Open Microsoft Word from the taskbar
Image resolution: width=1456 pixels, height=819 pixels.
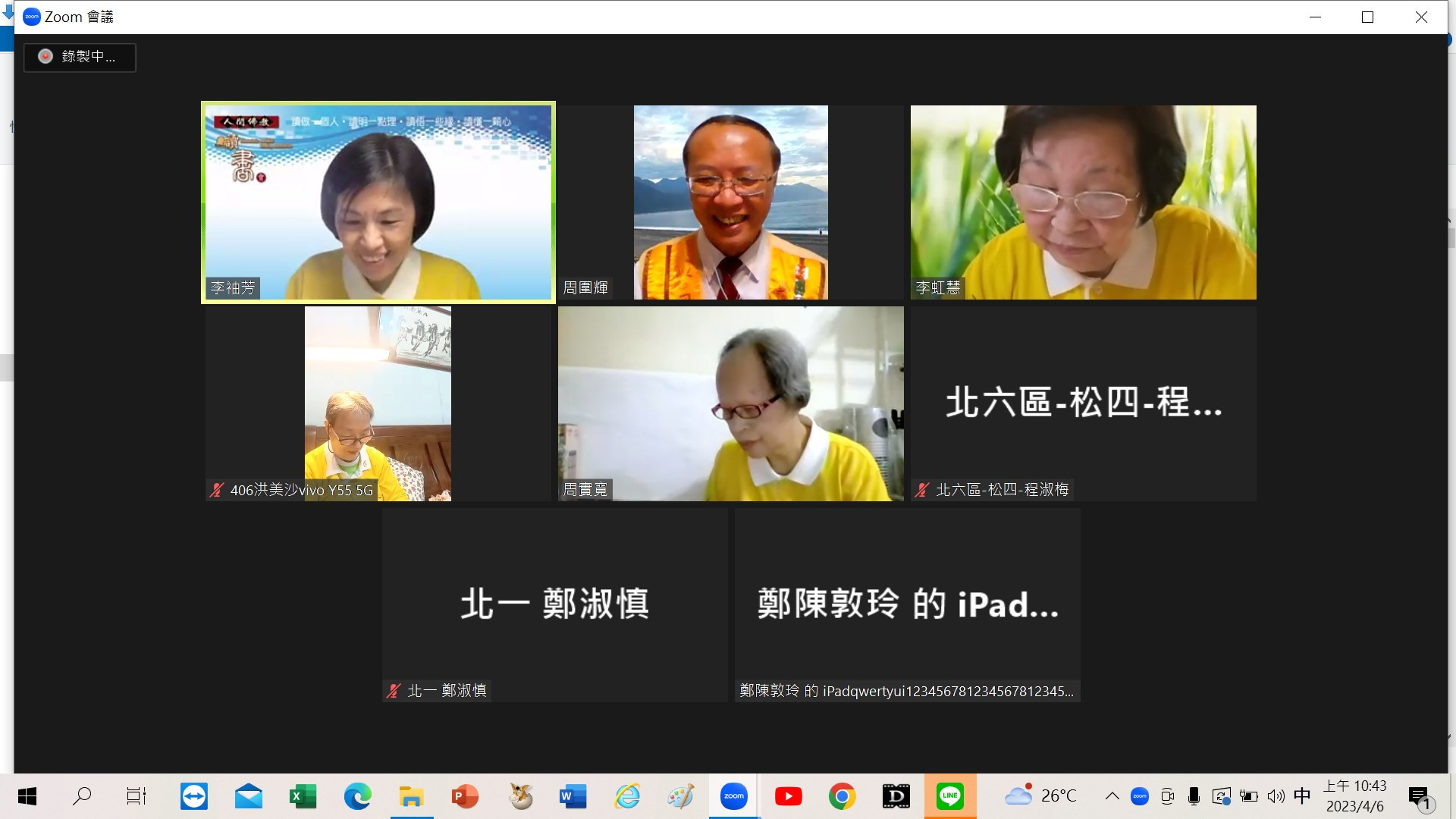point(573,796)
